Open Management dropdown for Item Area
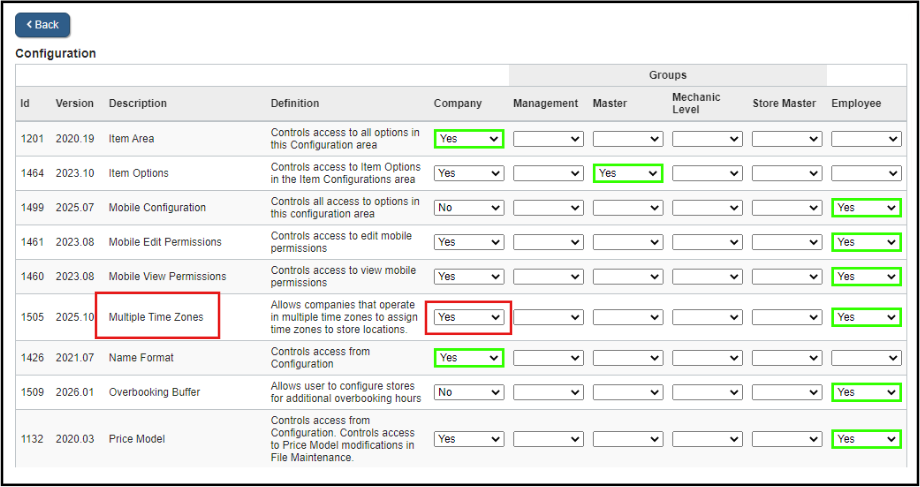 [548, 139]
